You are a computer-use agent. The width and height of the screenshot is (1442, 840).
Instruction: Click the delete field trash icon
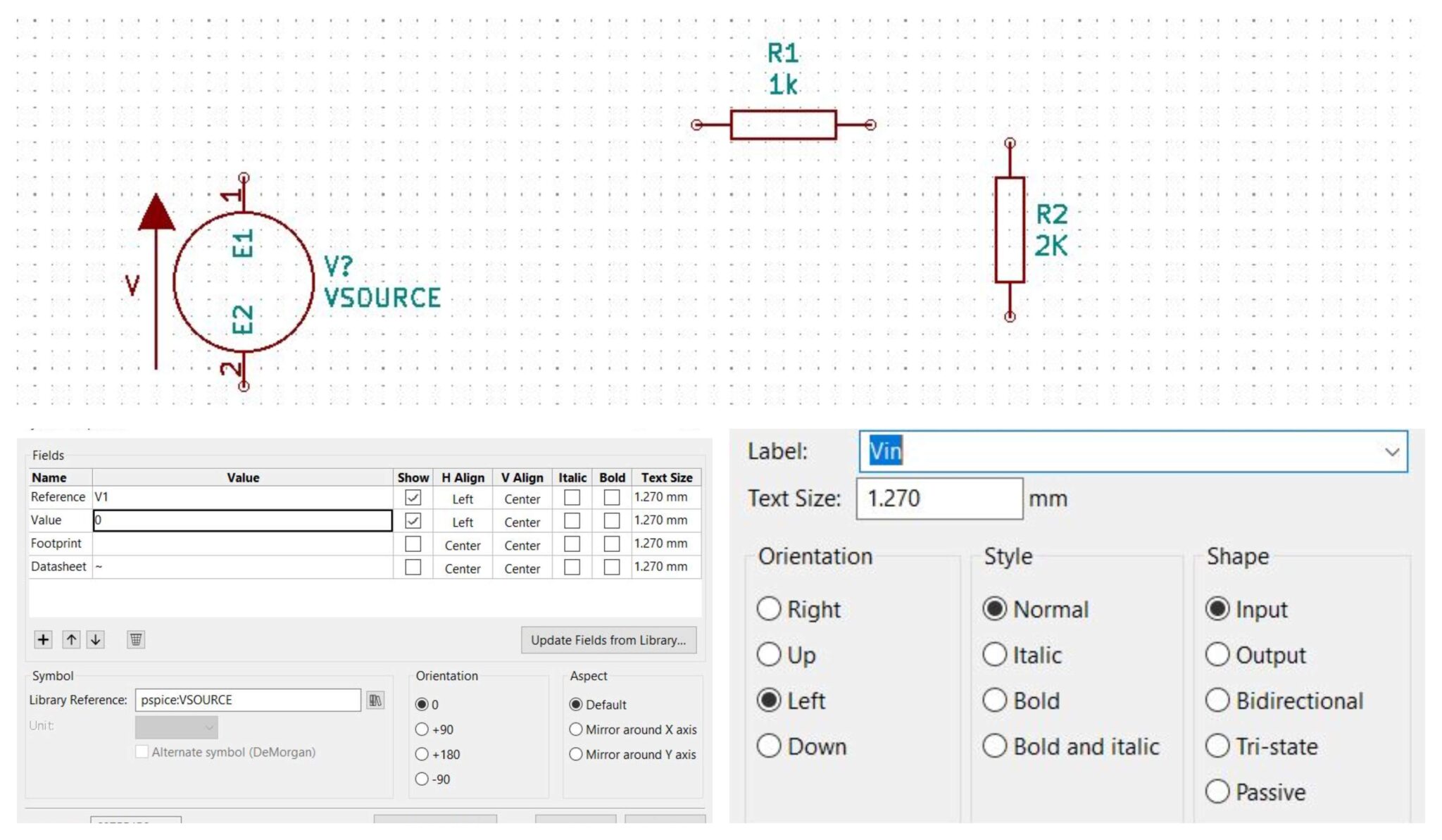pyautogui.click(x=135, y=639)
